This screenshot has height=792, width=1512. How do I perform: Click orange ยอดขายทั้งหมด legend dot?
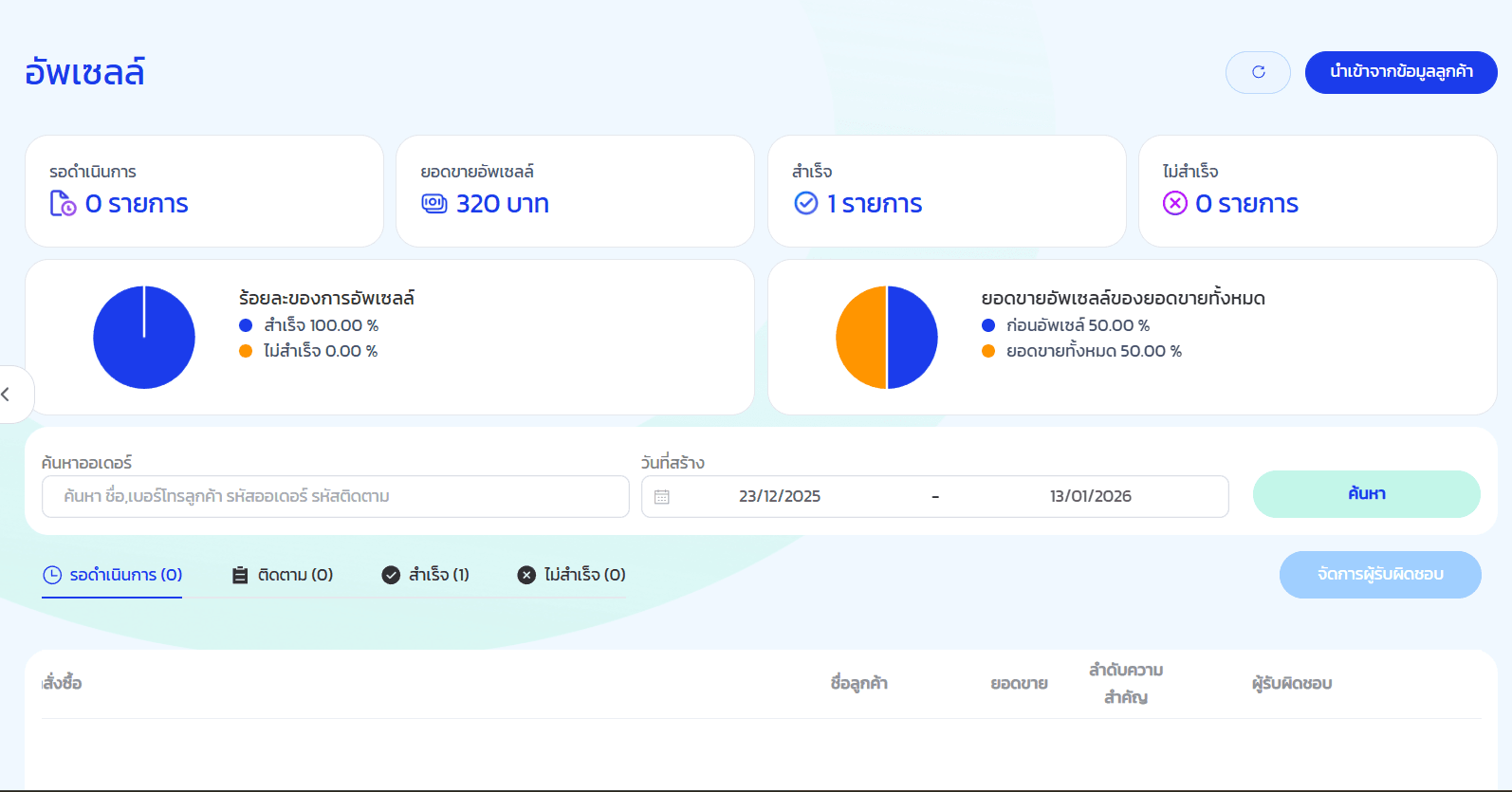(988, 351)
